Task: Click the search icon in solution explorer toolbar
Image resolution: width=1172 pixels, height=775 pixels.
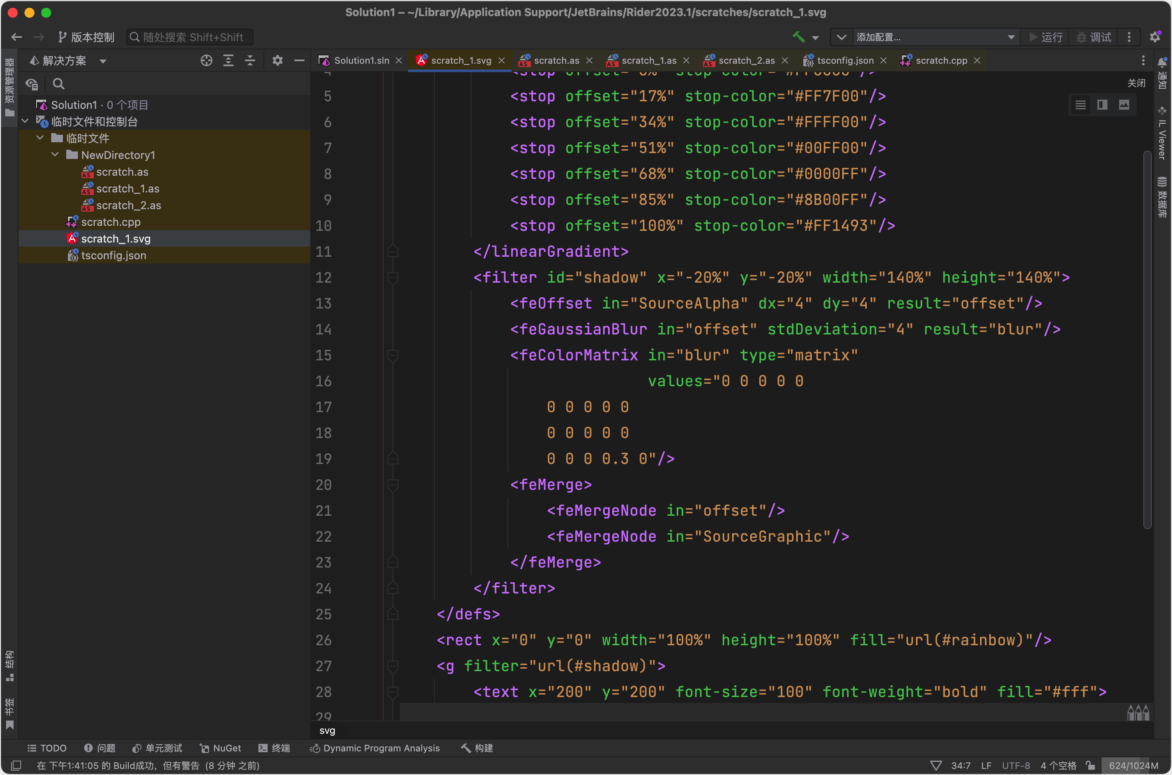Action: click(58, 84)
